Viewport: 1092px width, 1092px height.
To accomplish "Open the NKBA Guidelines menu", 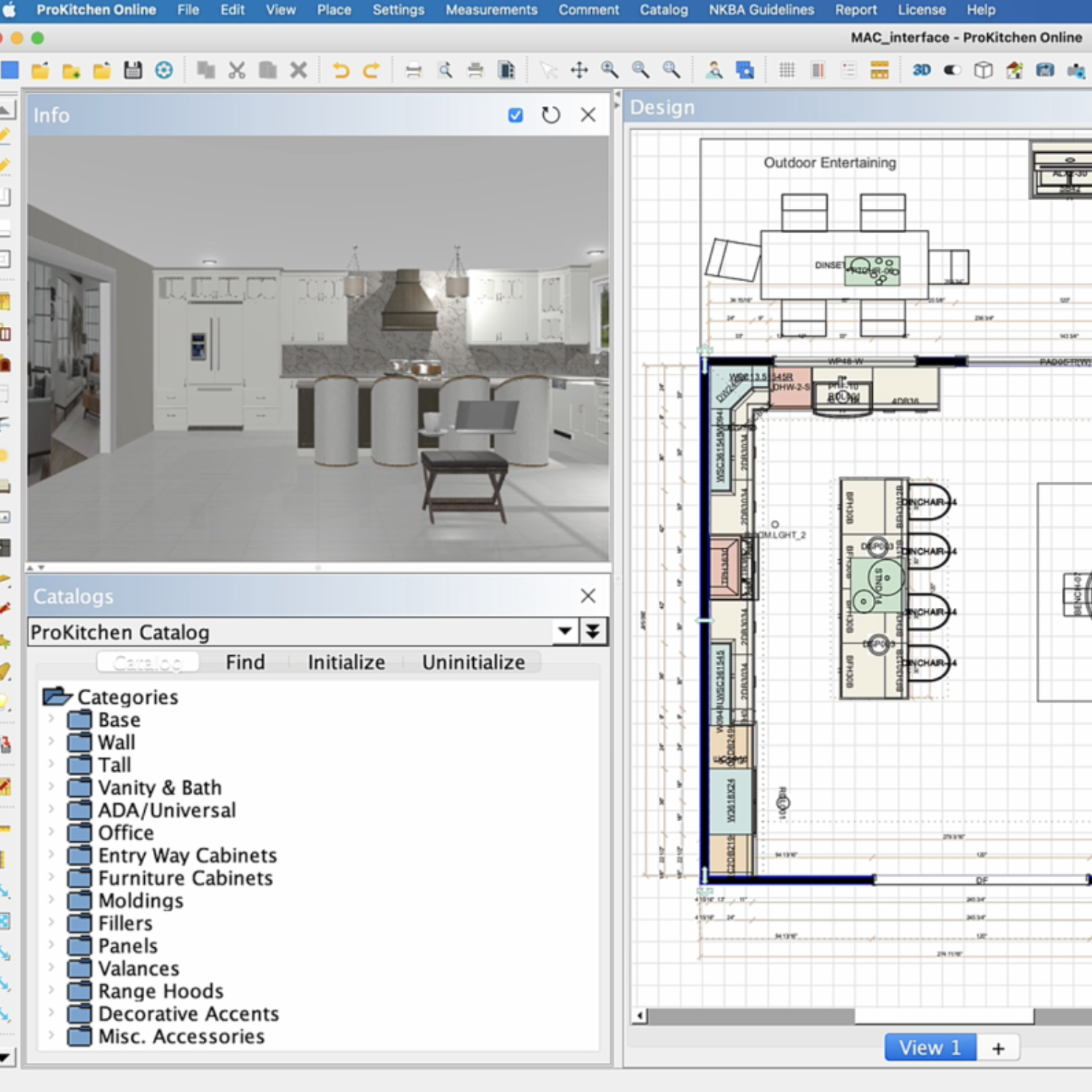I will [761, 10].
